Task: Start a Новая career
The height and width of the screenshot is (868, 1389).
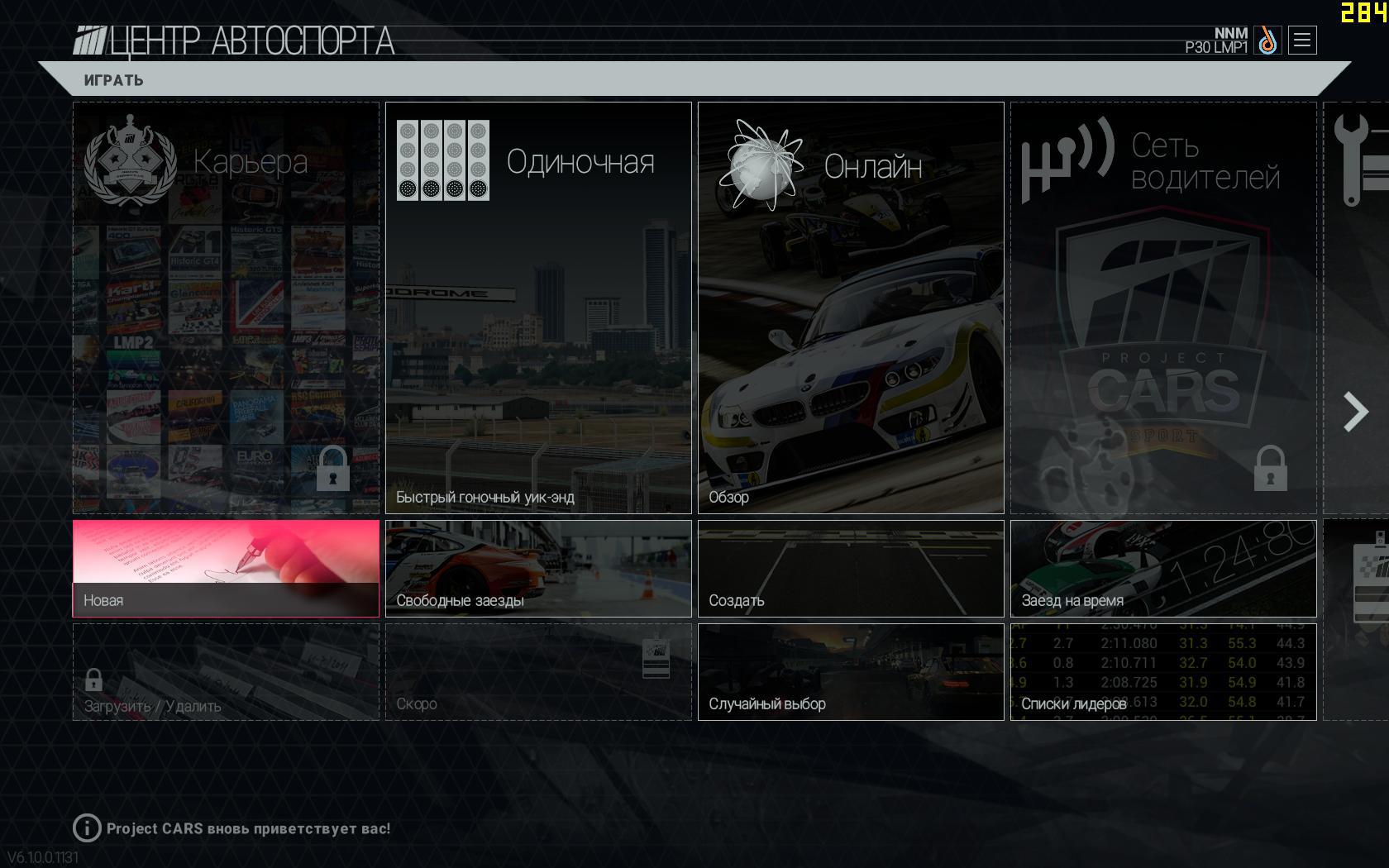Action: click(226, 569)
